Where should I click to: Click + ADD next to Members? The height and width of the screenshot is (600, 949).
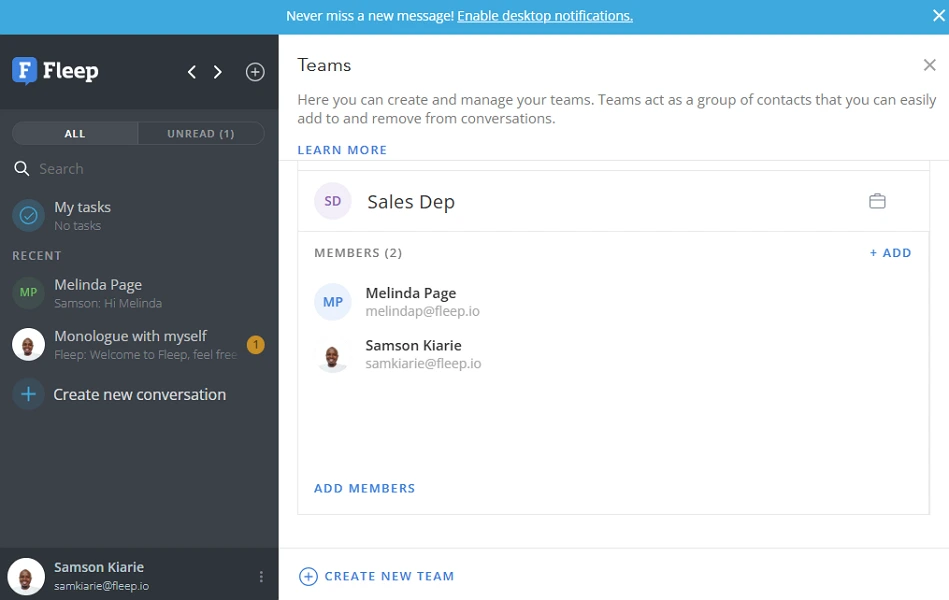(890, 253)
